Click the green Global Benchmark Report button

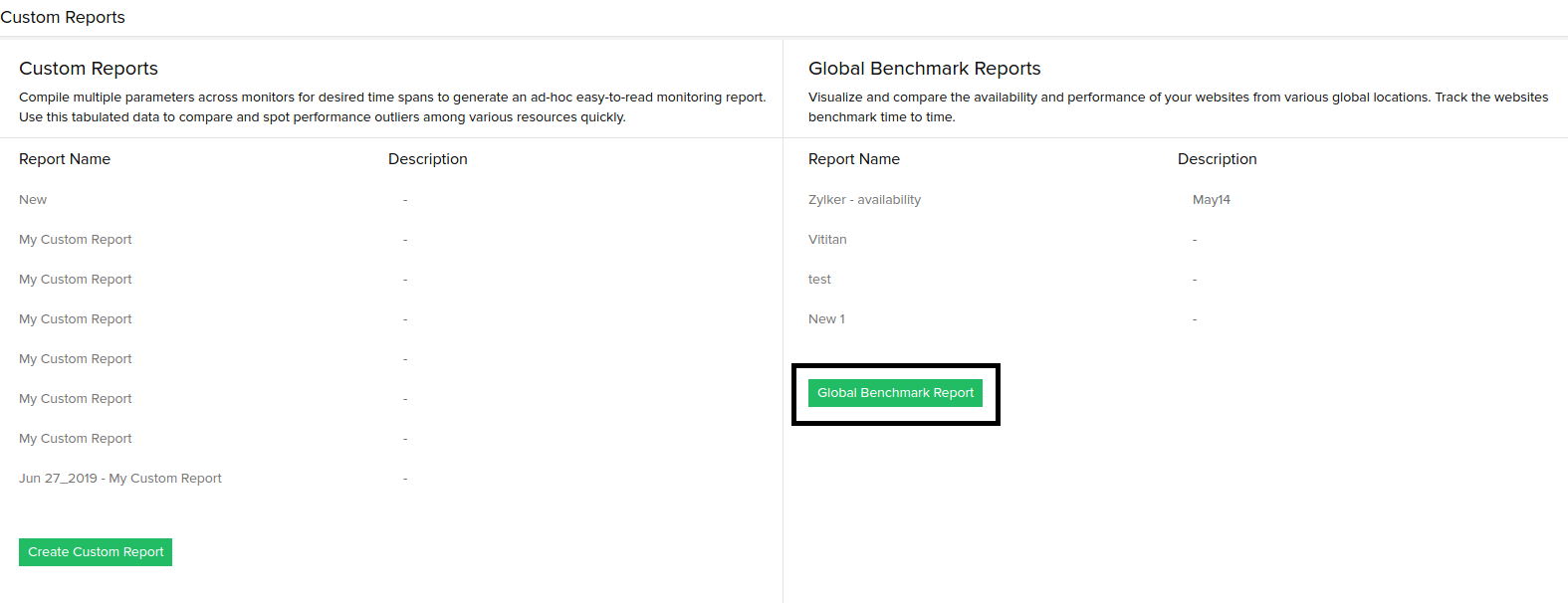[895, 393]
